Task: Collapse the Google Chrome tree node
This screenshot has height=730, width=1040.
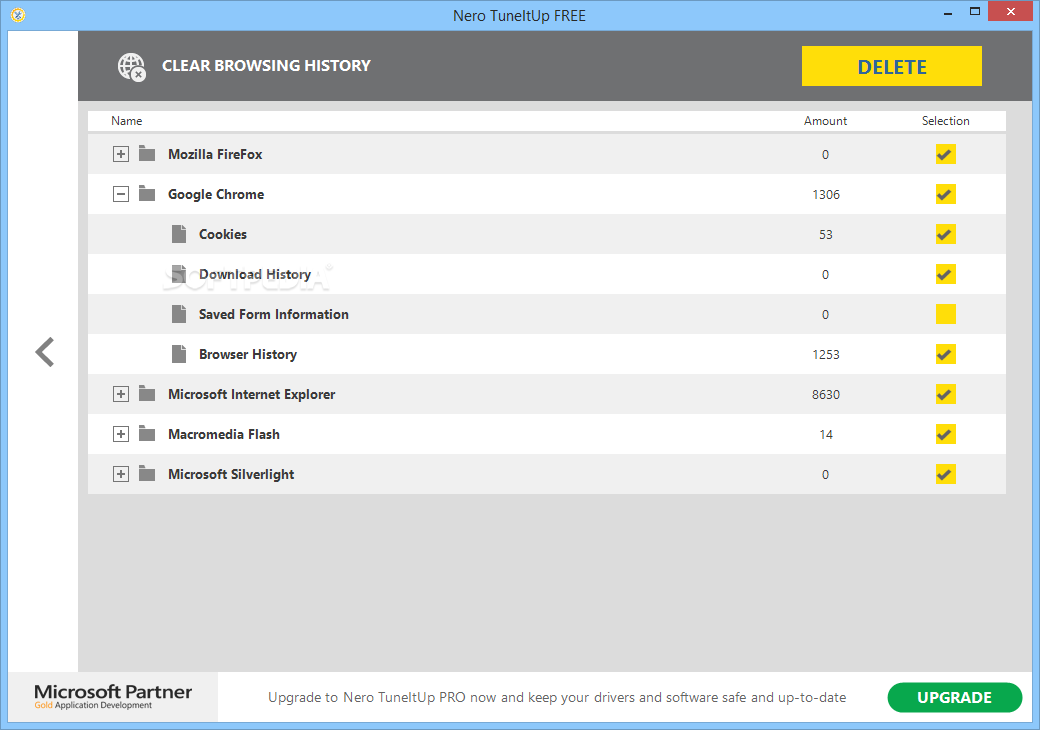Action: [x=121, y=194]
